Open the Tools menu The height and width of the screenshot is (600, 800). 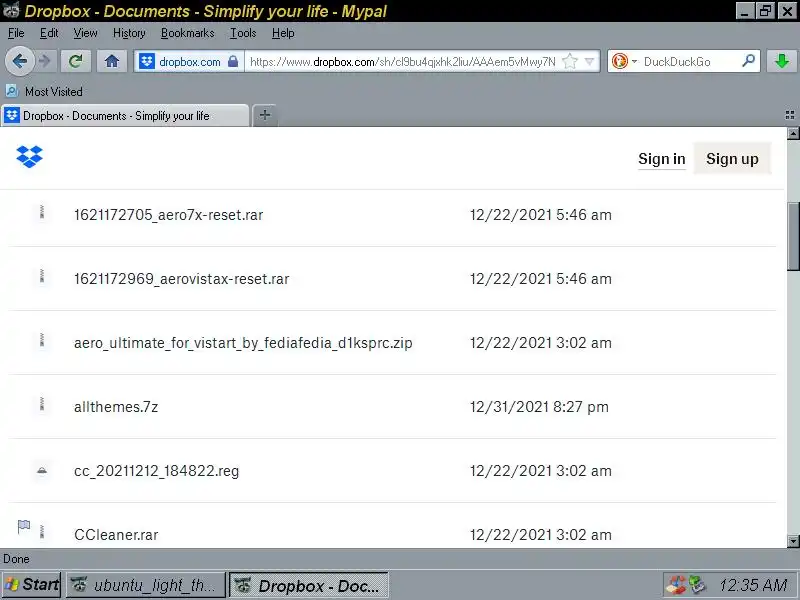[243, 33]
